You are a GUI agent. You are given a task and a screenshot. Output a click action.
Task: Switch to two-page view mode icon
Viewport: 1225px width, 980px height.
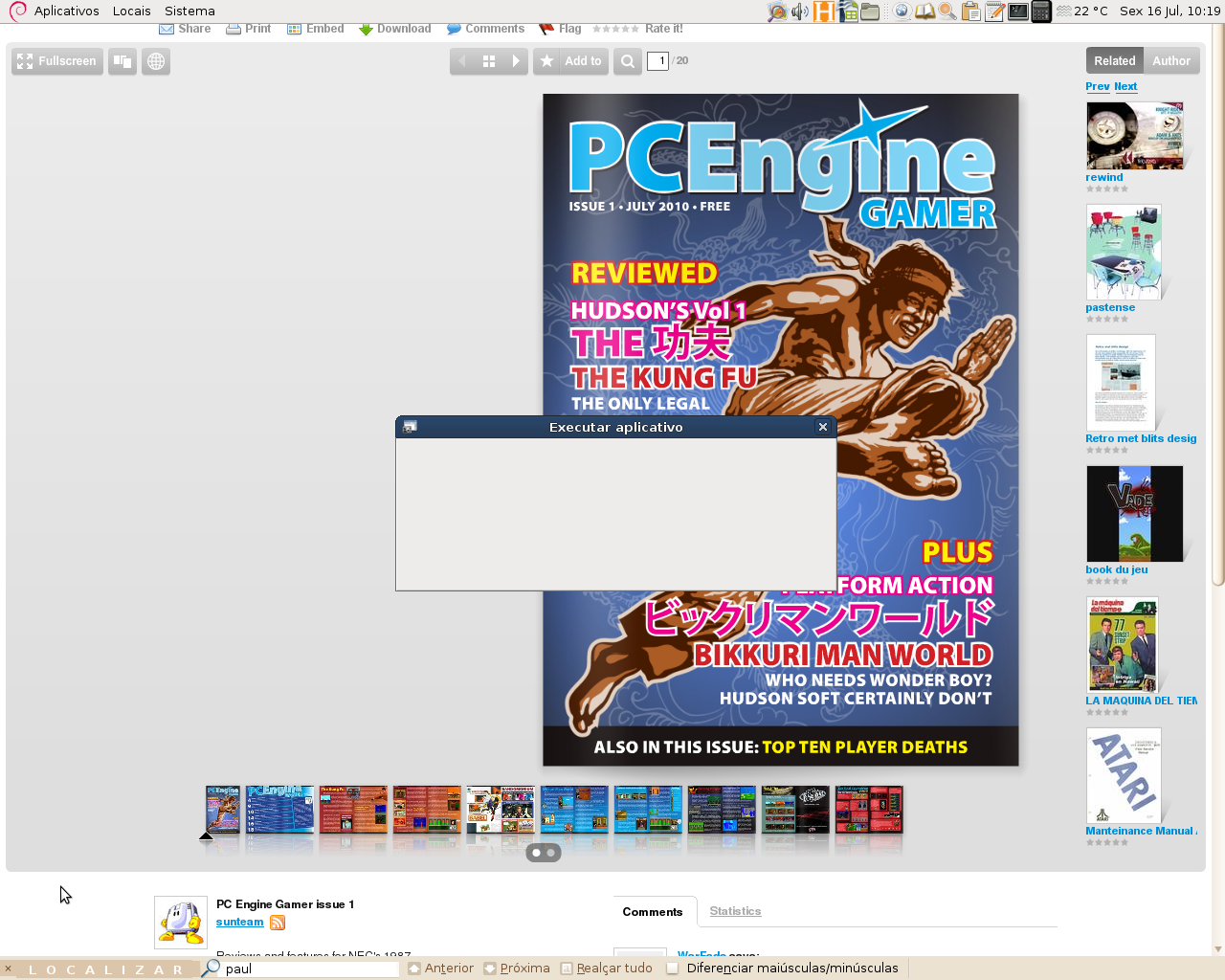pyautogui.click(x=122, y=61)
